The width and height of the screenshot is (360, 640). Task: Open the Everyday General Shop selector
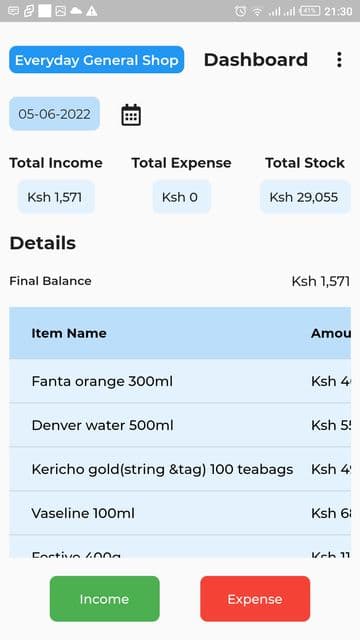point(97,60)
